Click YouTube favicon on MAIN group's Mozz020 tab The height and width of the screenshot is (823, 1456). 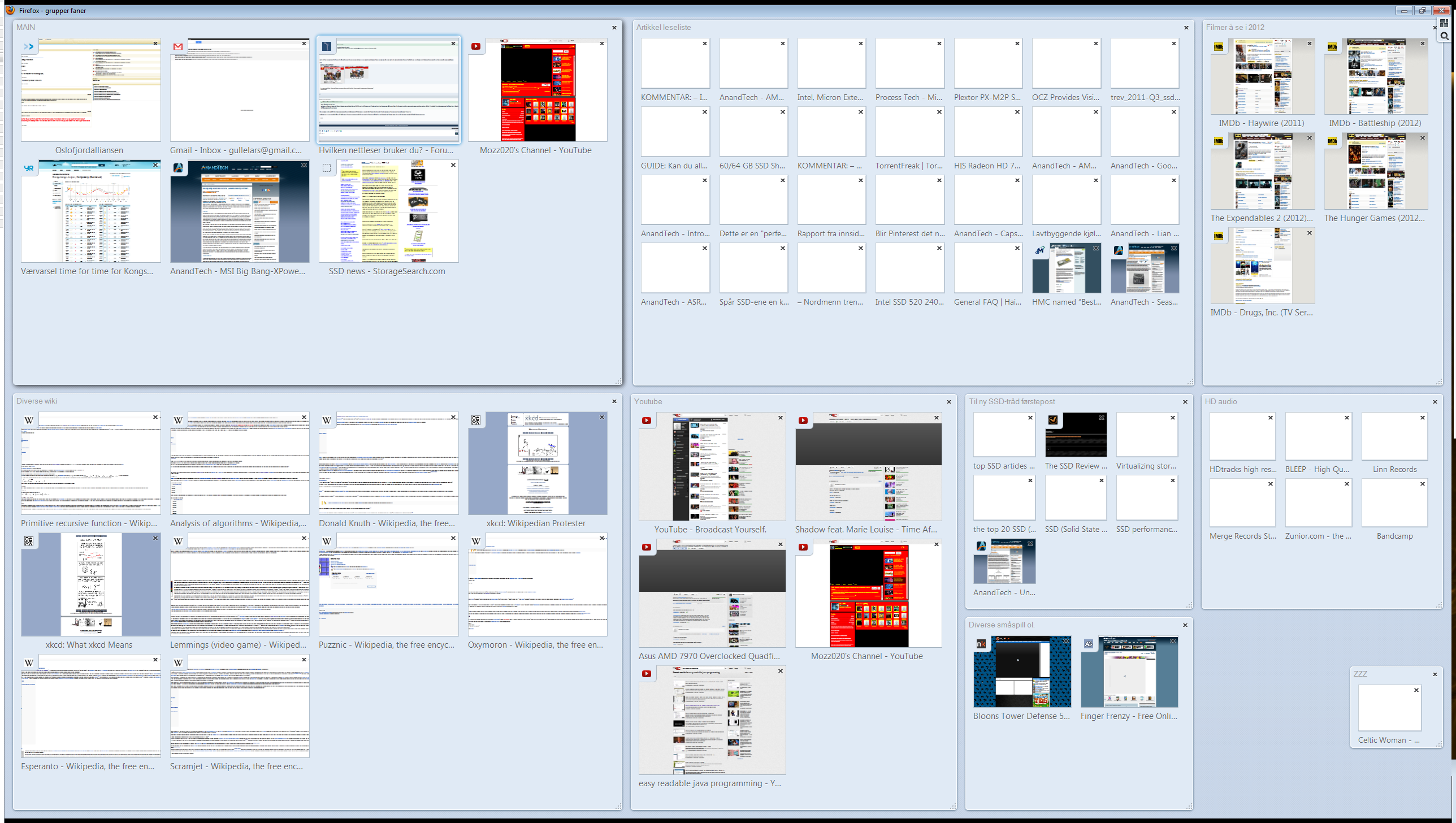pyautogui.click(x=476, y=46)
